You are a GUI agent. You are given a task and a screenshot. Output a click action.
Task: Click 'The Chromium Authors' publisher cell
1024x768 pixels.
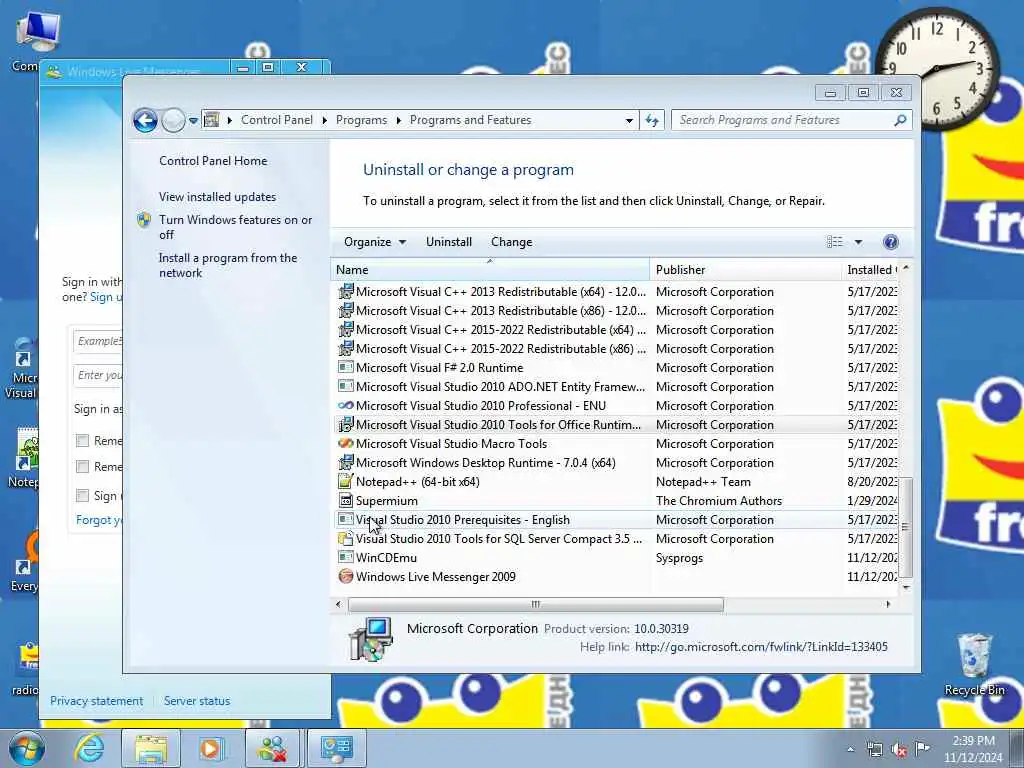point(719,501)
